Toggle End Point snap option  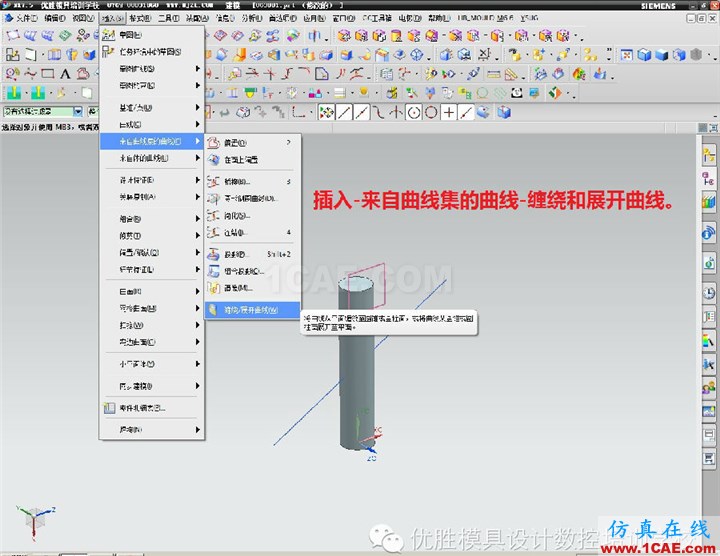(344, 112)
